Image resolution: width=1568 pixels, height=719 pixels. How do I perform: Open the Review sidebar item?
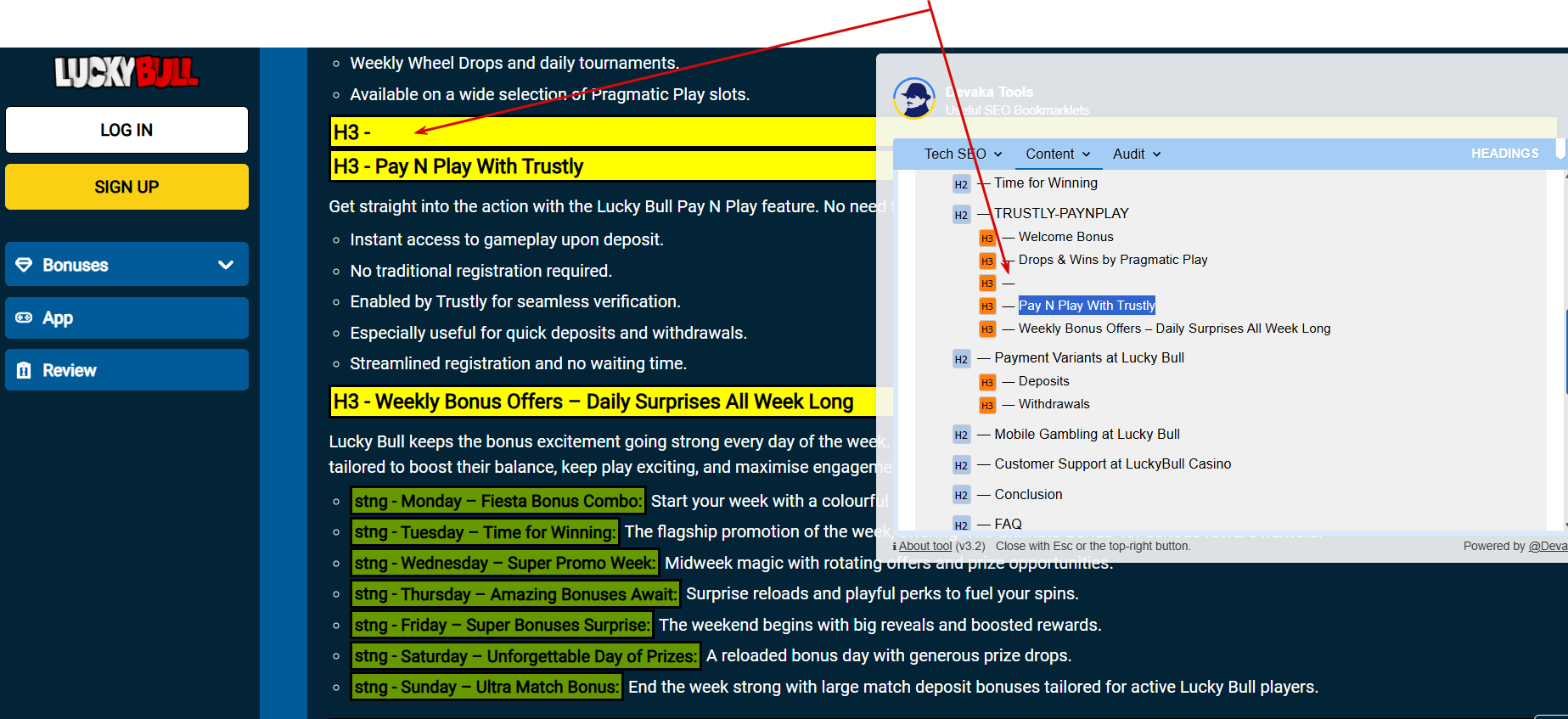126,370
